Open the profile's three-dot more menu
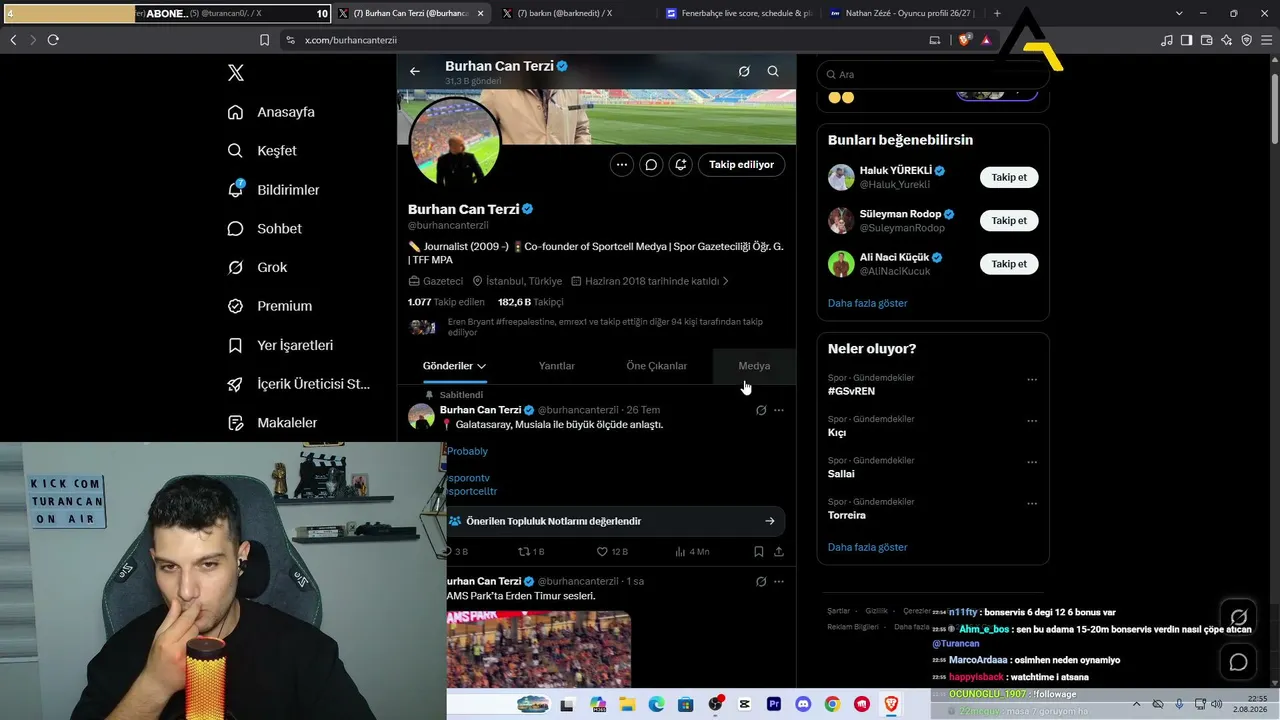 (x=622, y=165)
